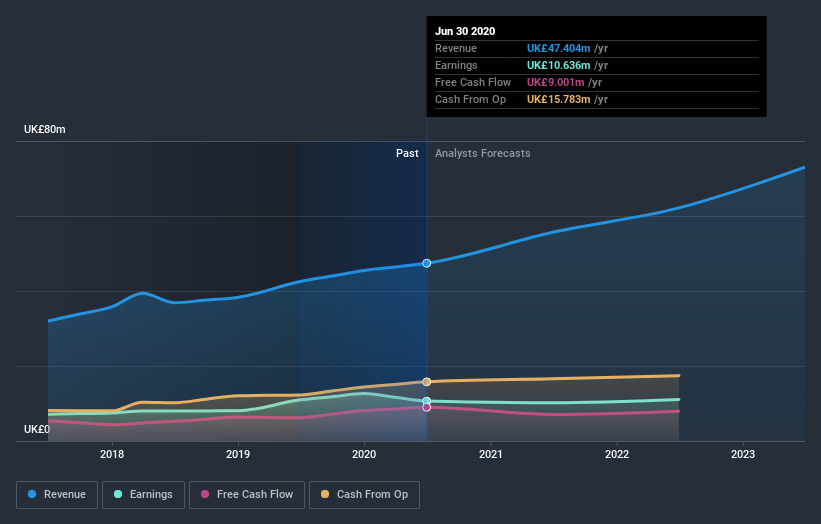Click the Free Cash Flow row label in tooltip
Screen dimensions: 821x524
473,82
